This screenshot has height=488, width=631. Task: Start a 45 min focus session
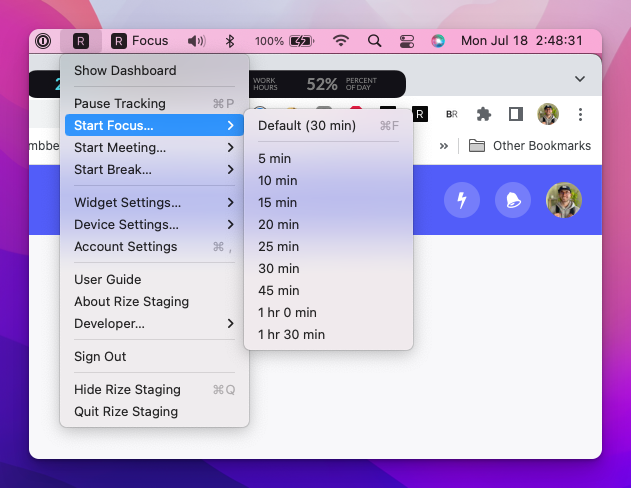coord(328,290)
